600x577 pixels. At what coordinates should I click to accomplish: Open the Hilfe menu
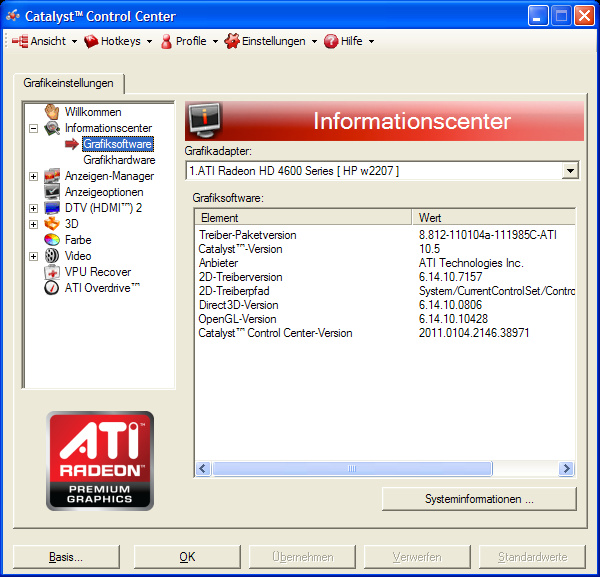[351, 41]
